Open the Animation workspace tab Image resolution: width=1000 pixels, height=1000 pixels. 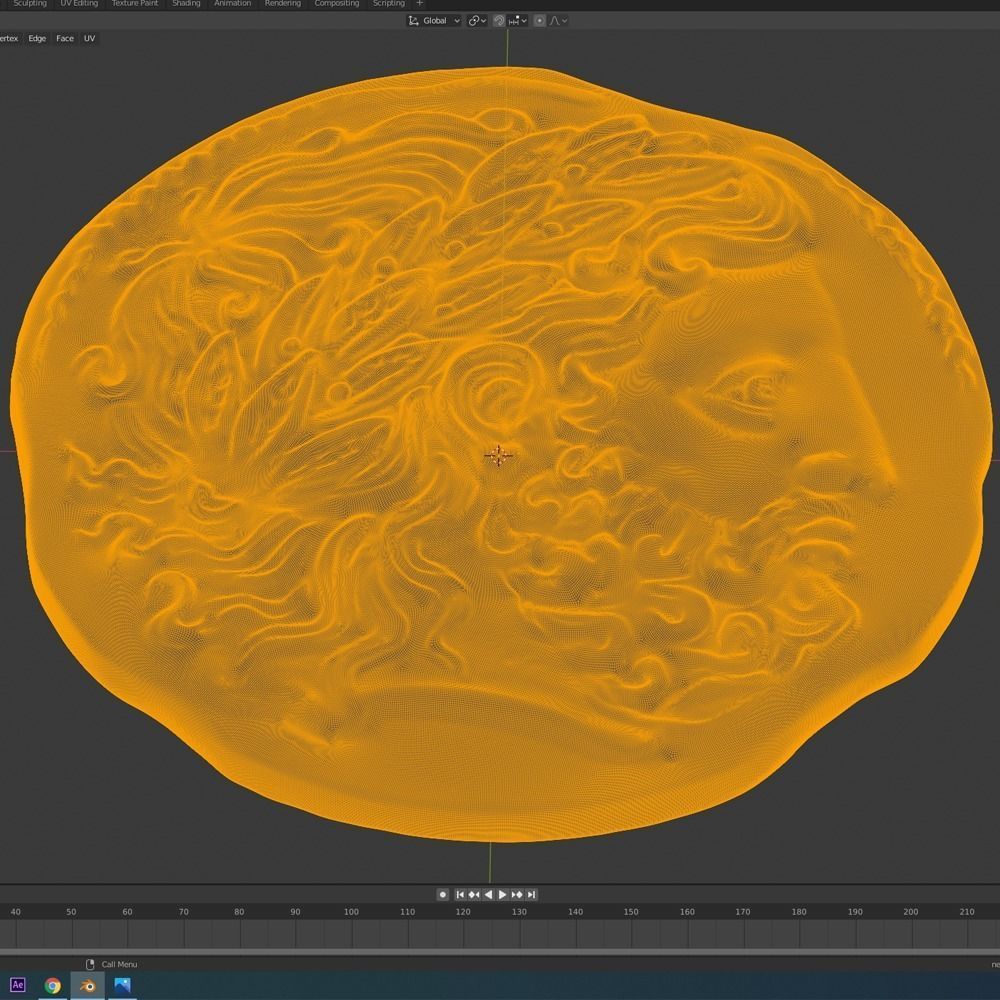click(x=232, y=4)
